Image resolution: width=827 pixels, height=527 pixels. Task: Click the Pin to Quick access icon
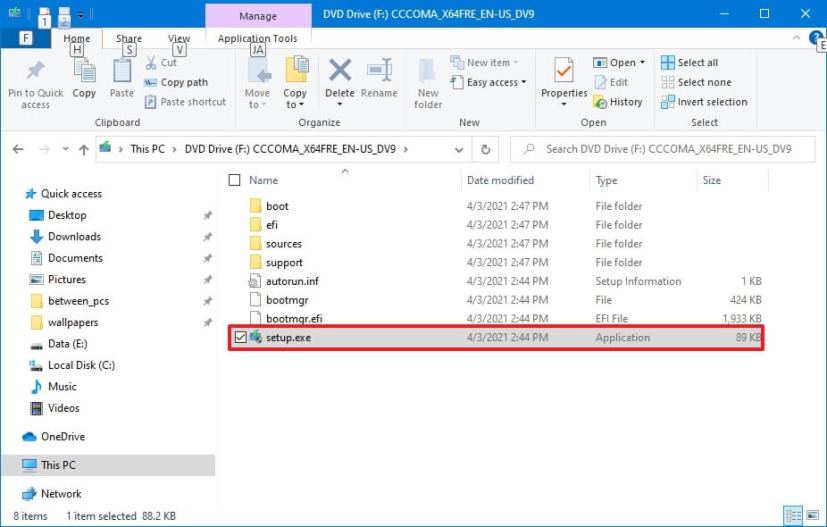coord(35,74)
